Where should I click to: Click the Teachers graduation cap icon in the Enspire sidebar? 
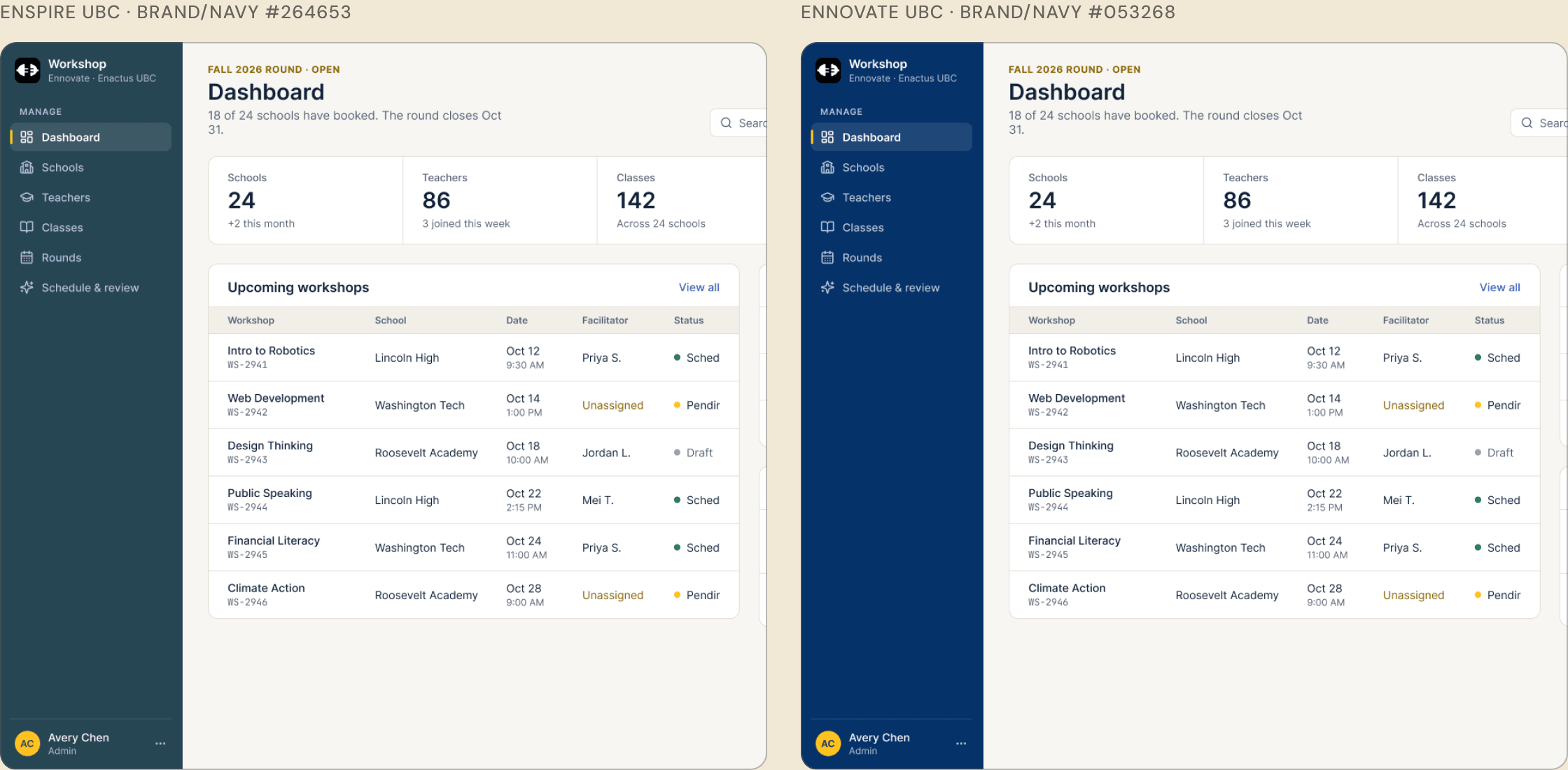point(27,197)
